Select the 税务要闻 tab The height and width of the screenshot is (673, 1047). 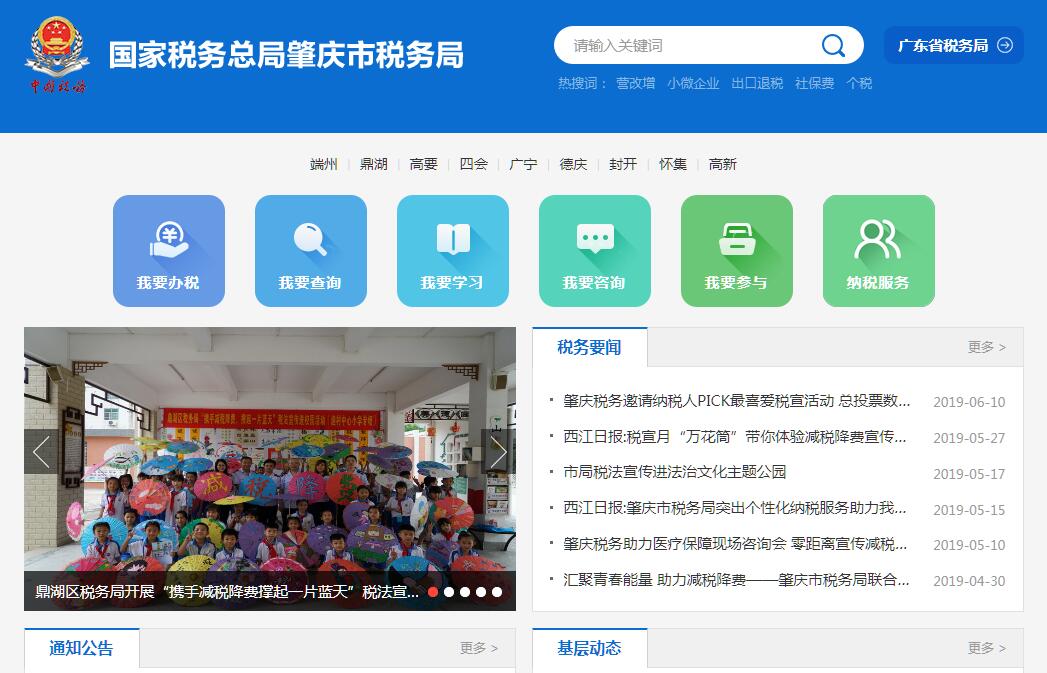click(590, 347)
